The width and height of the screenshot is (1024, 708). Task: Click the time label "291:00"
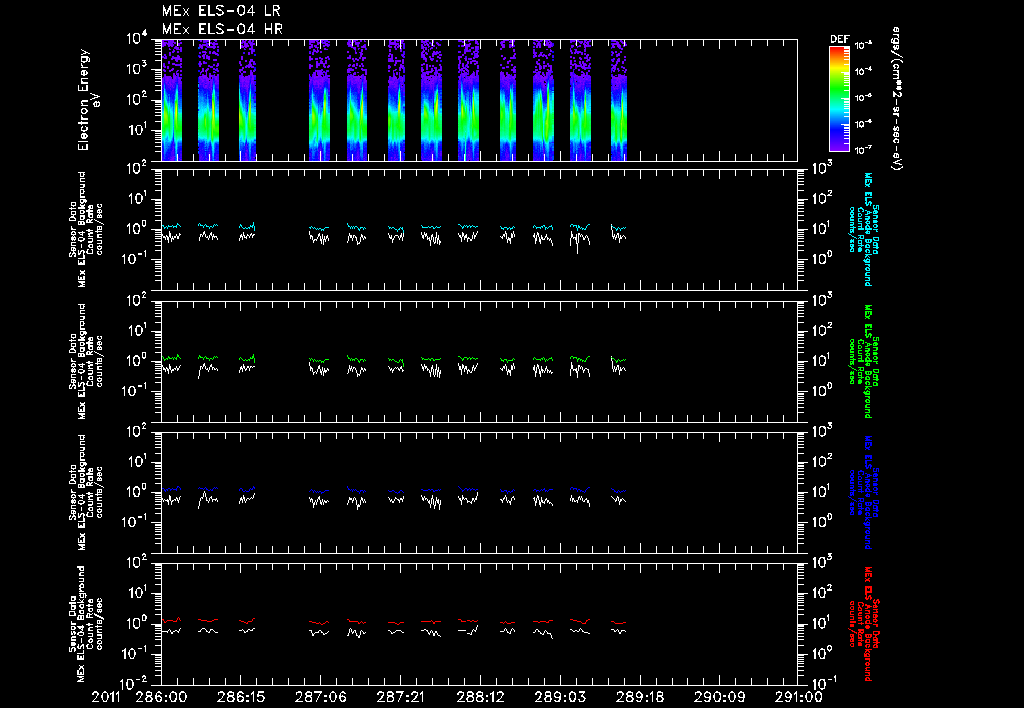tap(797, 697)
